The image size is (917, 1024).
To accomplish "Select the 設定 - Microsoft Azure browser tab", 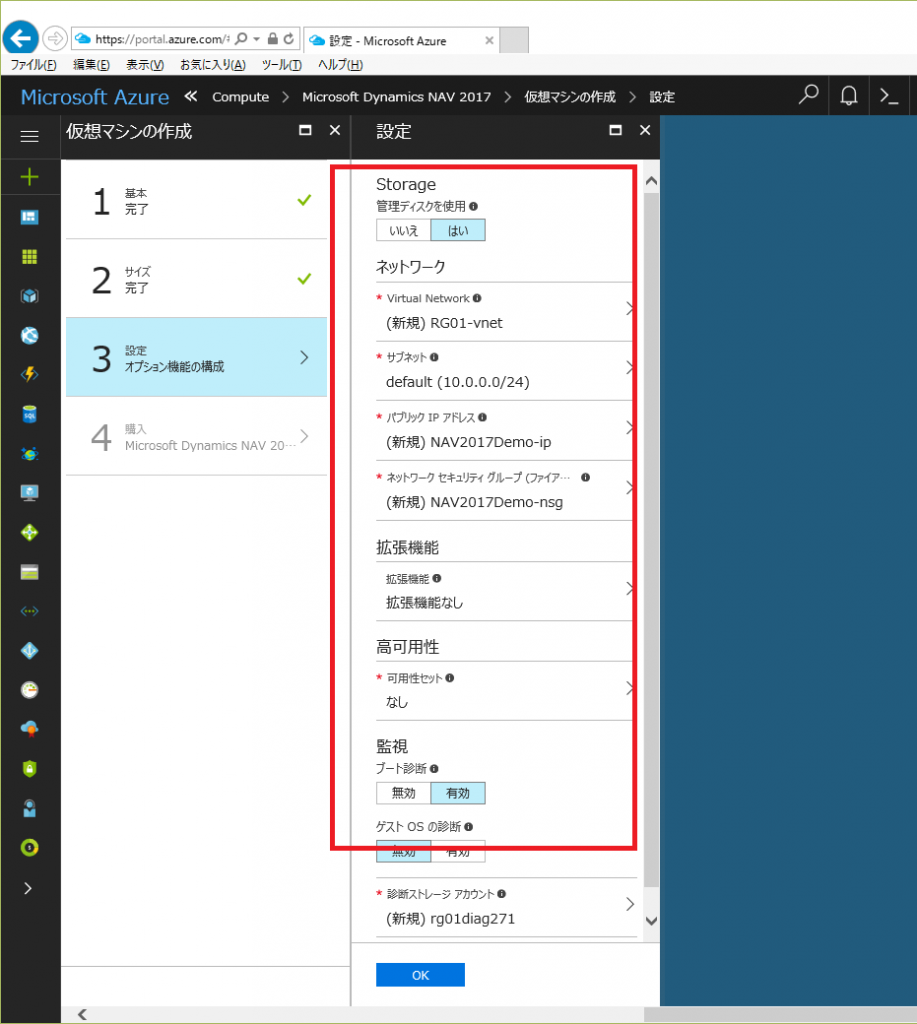I will tap(401, 40).
